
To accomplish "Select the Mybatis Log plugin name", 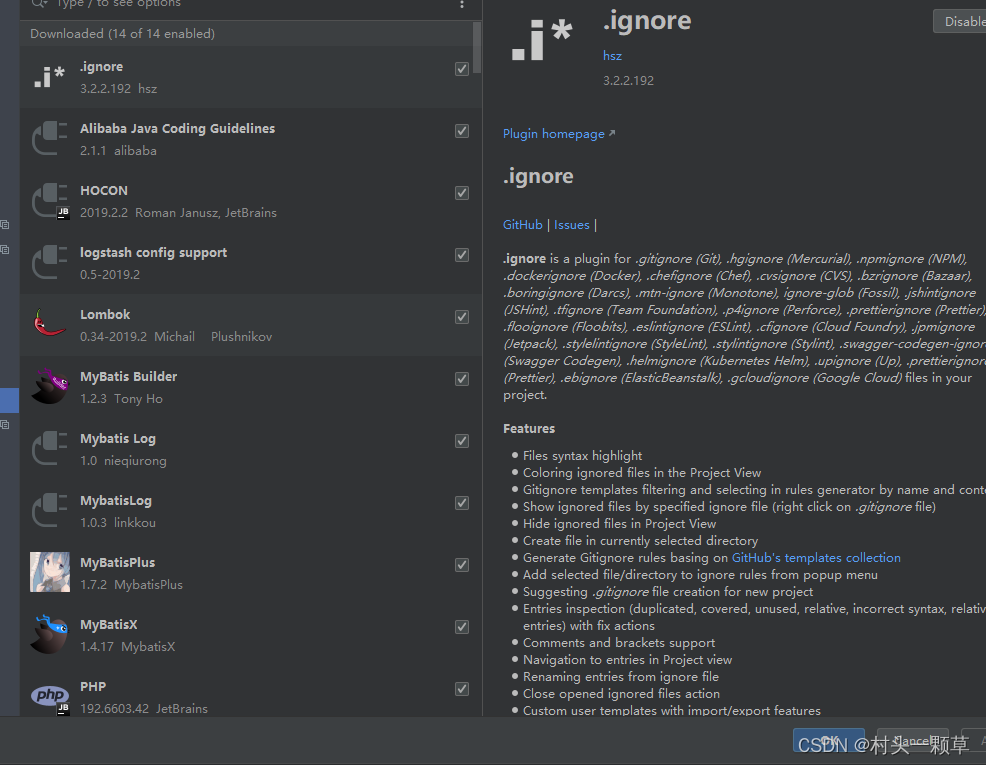I will [x=118, y=439].
